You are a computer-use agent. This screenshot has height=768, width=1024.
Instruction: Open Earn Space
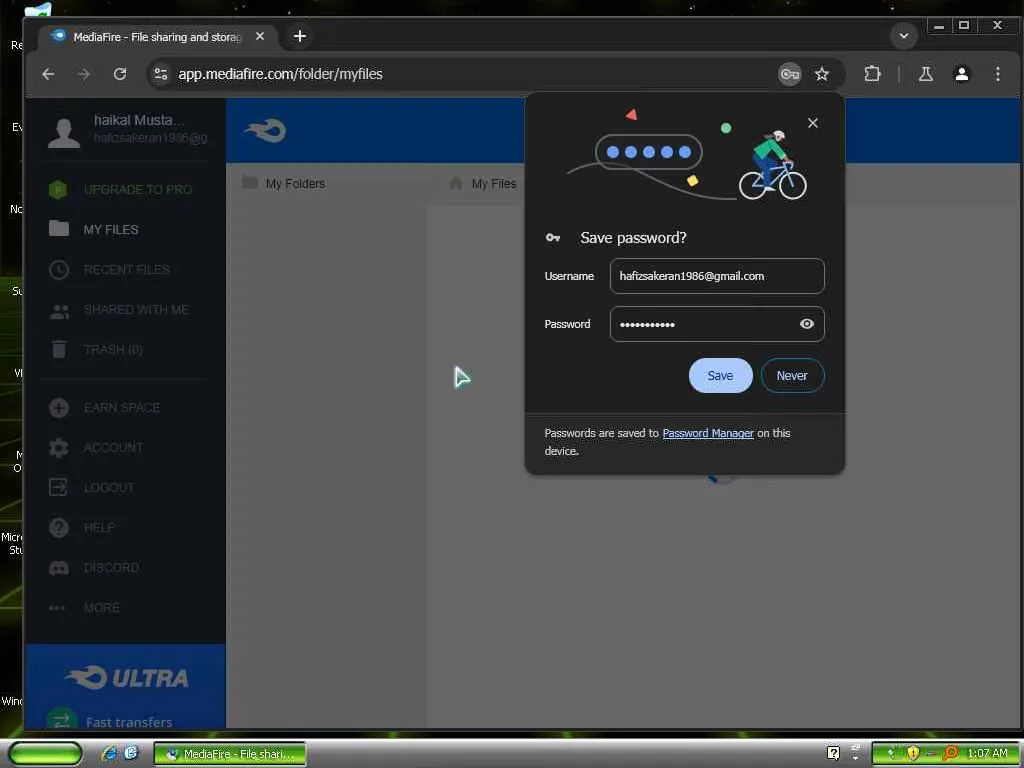104,408
